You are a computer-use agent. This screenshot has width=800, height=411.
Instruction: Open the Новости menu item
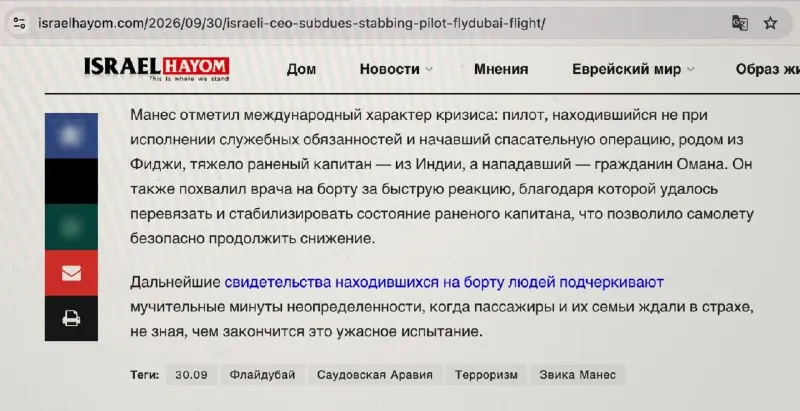[390, 69]
